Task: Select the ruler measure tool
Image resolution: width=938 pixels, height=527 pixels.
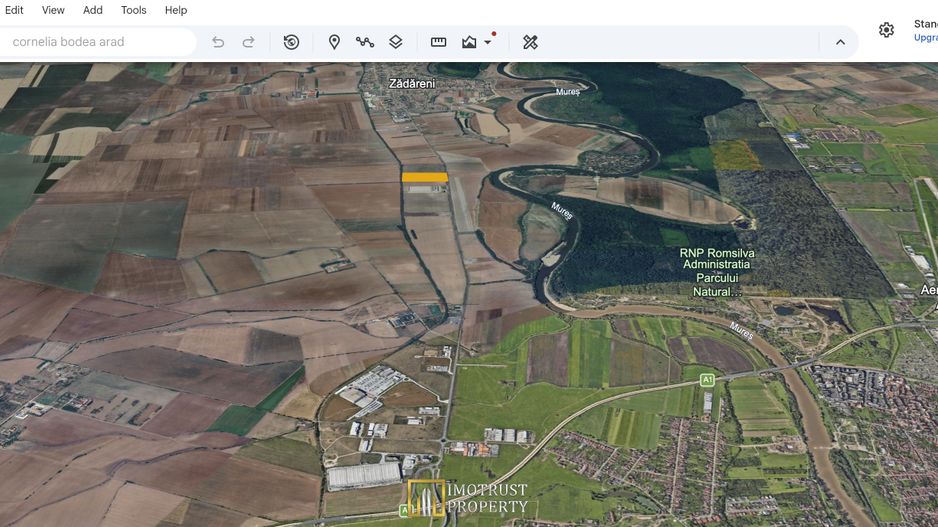Action: click(x=438, y=42)
